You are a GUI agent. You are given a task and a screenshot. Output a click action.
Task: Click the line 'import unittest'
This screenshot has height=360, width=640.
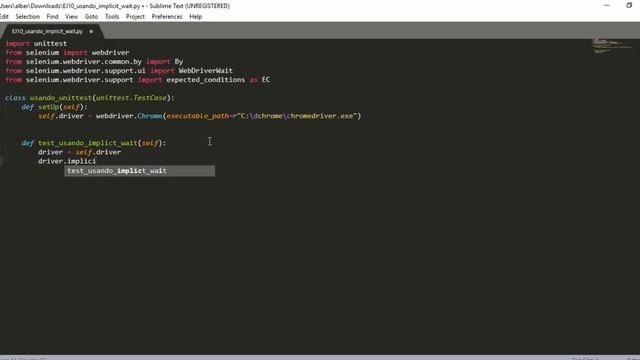point(36,44)
